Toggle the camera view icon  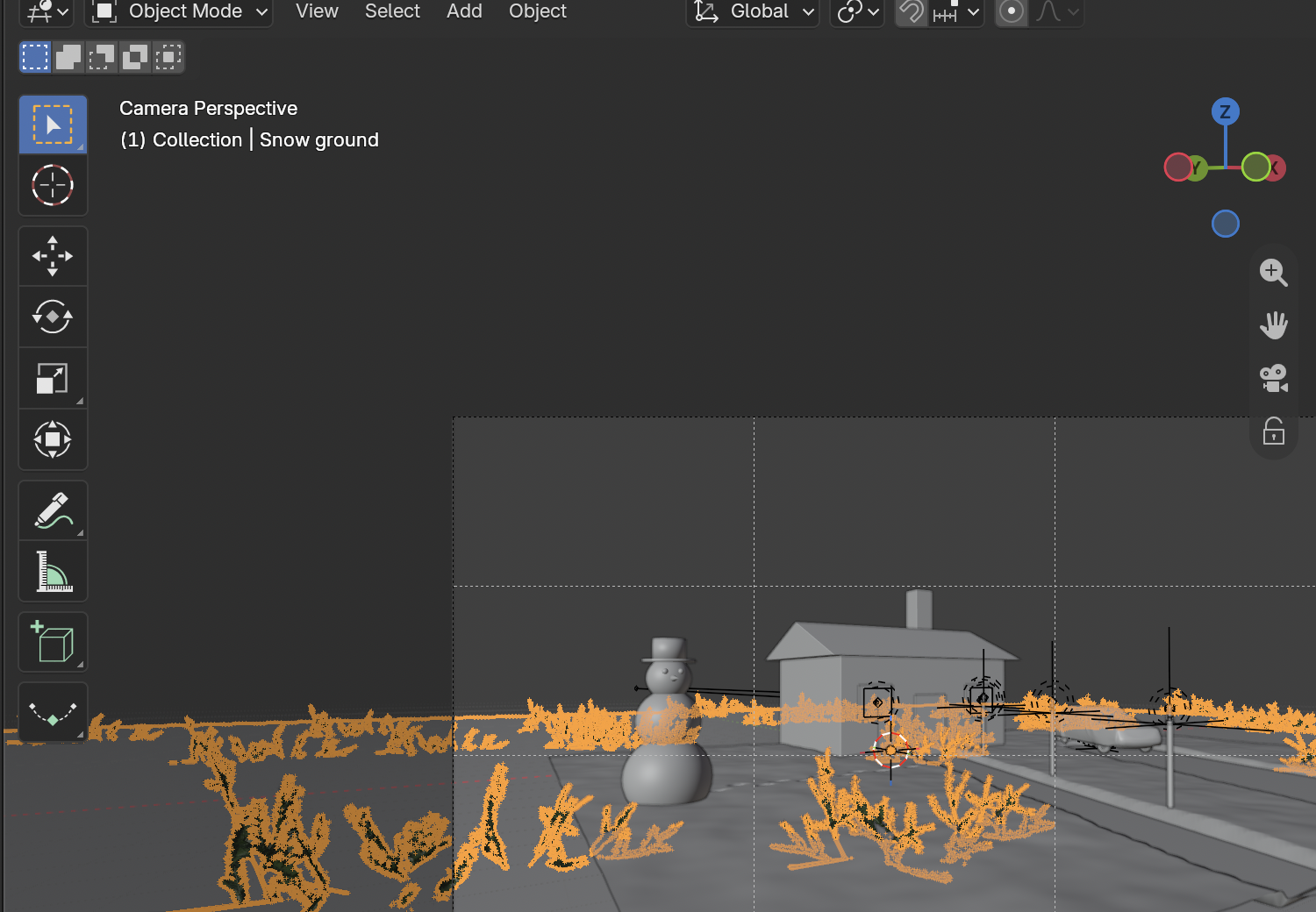(x=1273, y=378)
